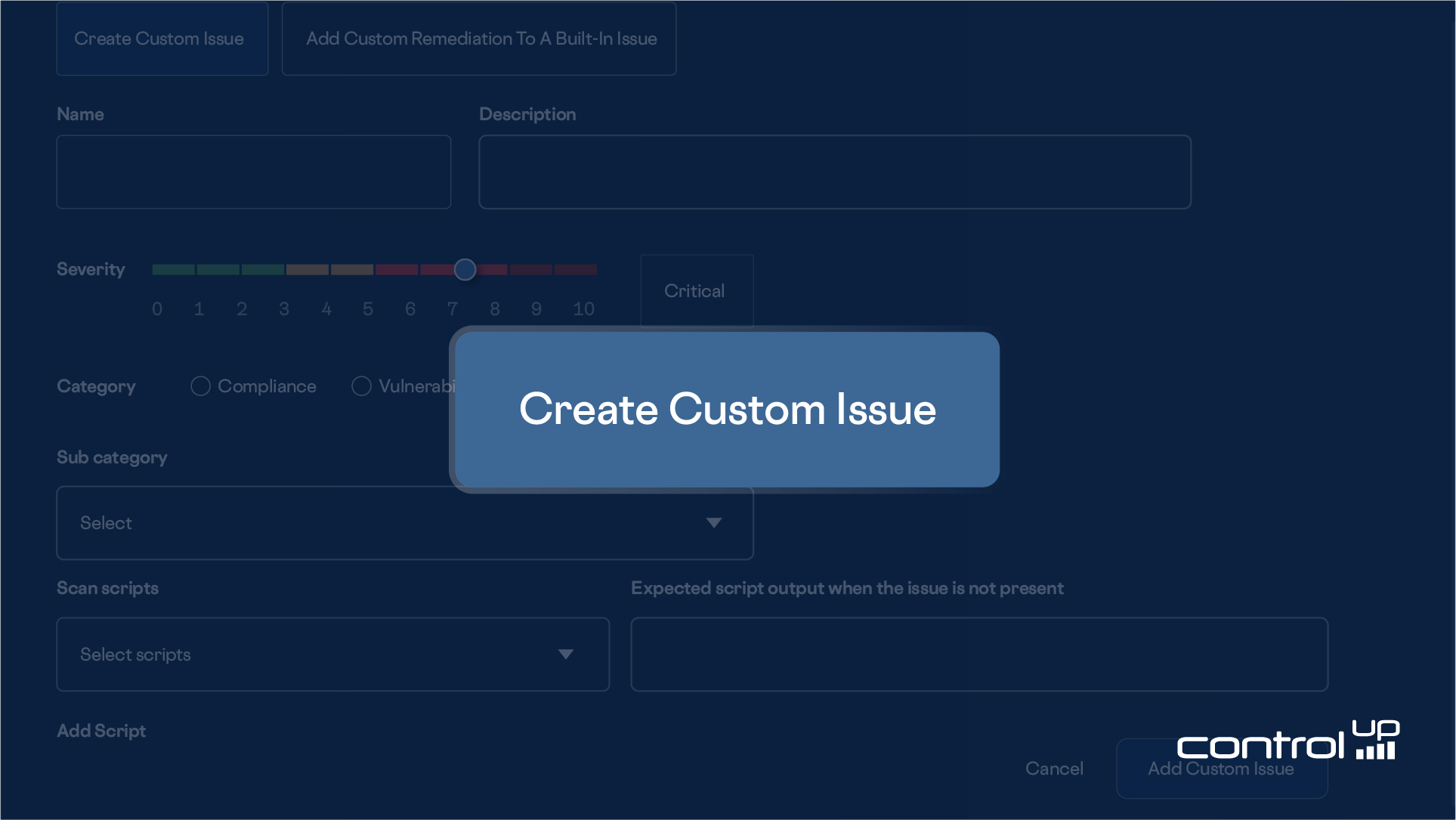
Task: Click the Name input field
Action: tap(254, 172)
